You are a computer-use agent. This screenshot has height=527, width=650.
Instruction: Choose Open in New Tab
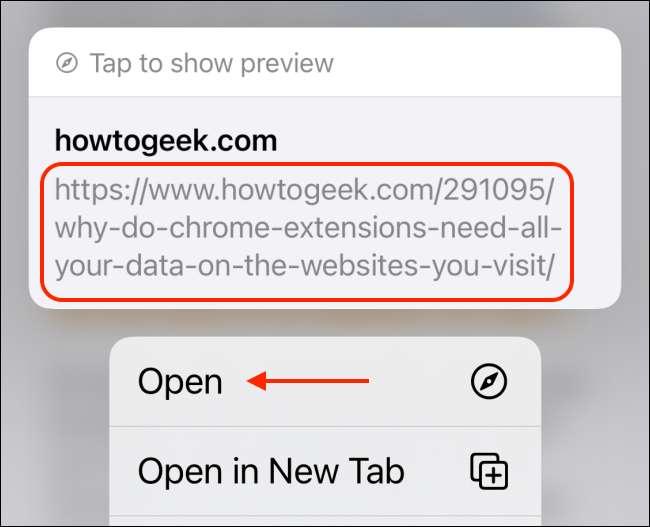325,471
